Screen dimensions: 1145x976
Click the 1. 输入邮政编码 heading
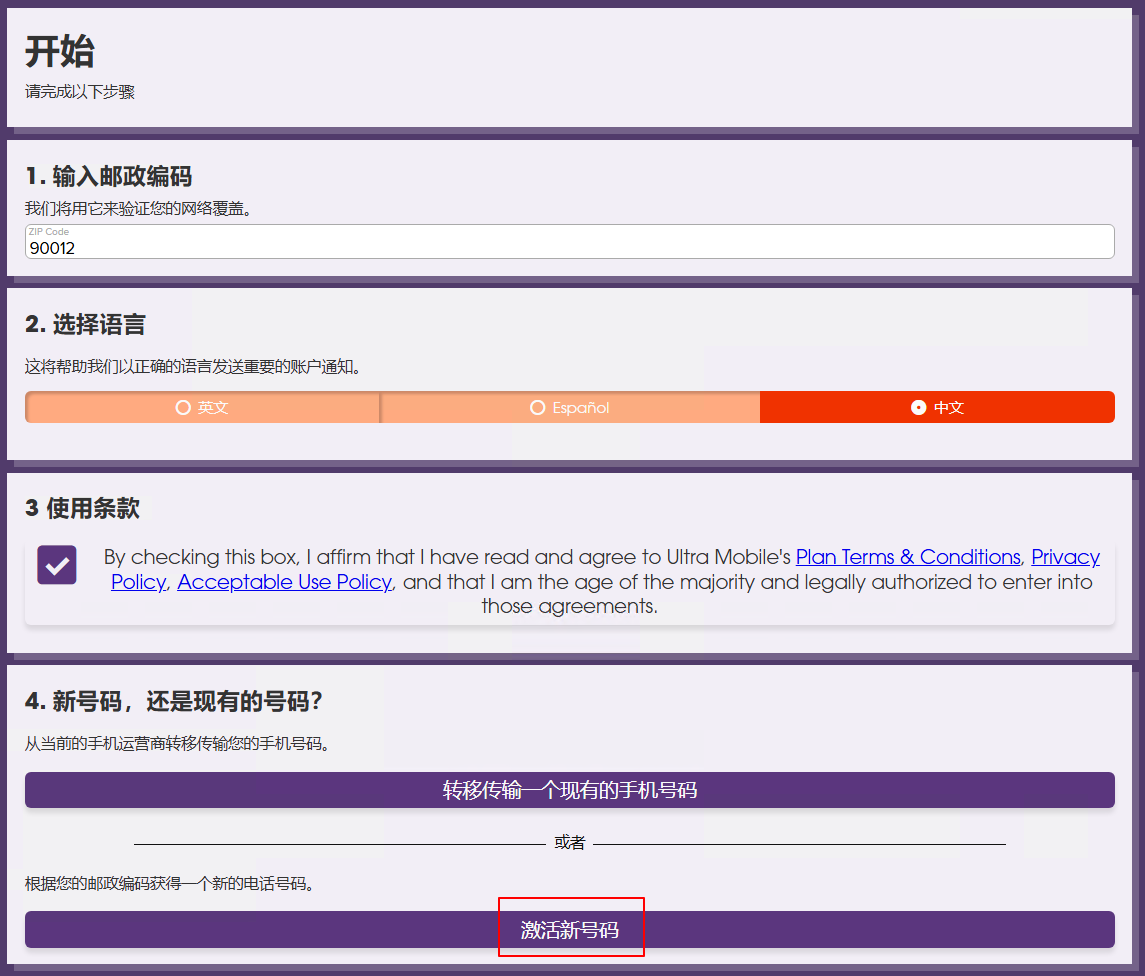pyautogui.click(x=108, y=177)
